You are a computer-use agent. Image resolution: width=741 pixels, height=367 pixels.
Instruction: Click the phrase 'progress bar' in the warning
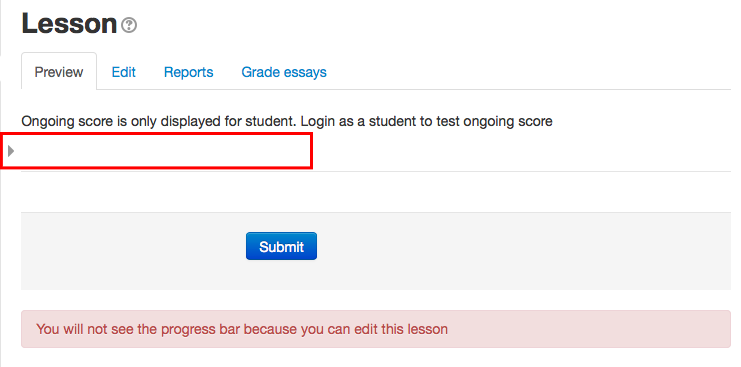(x=198, y=329)
